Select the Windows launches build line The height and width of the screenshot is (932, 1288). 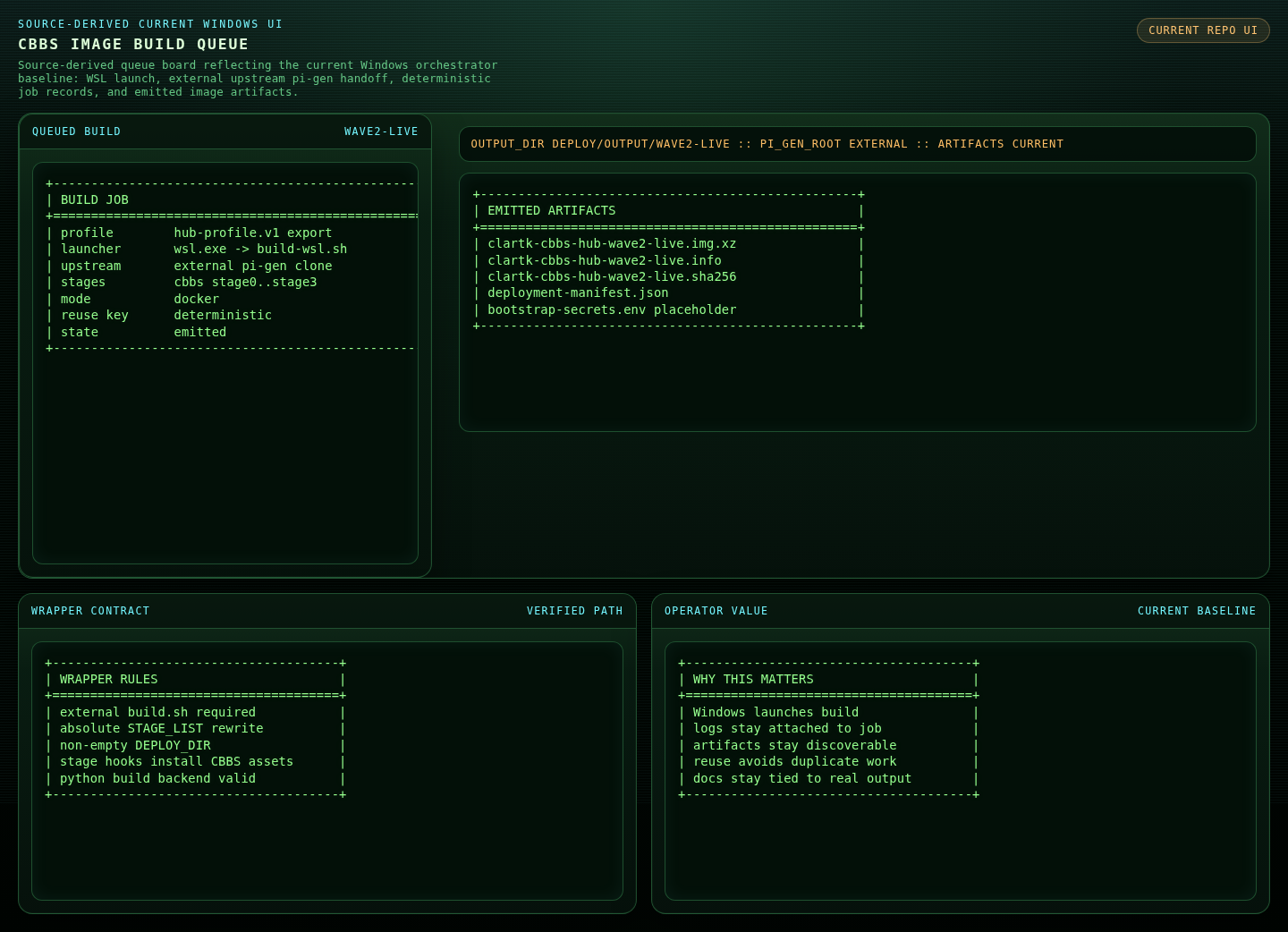pyautogui.click(x=775, y=712)
